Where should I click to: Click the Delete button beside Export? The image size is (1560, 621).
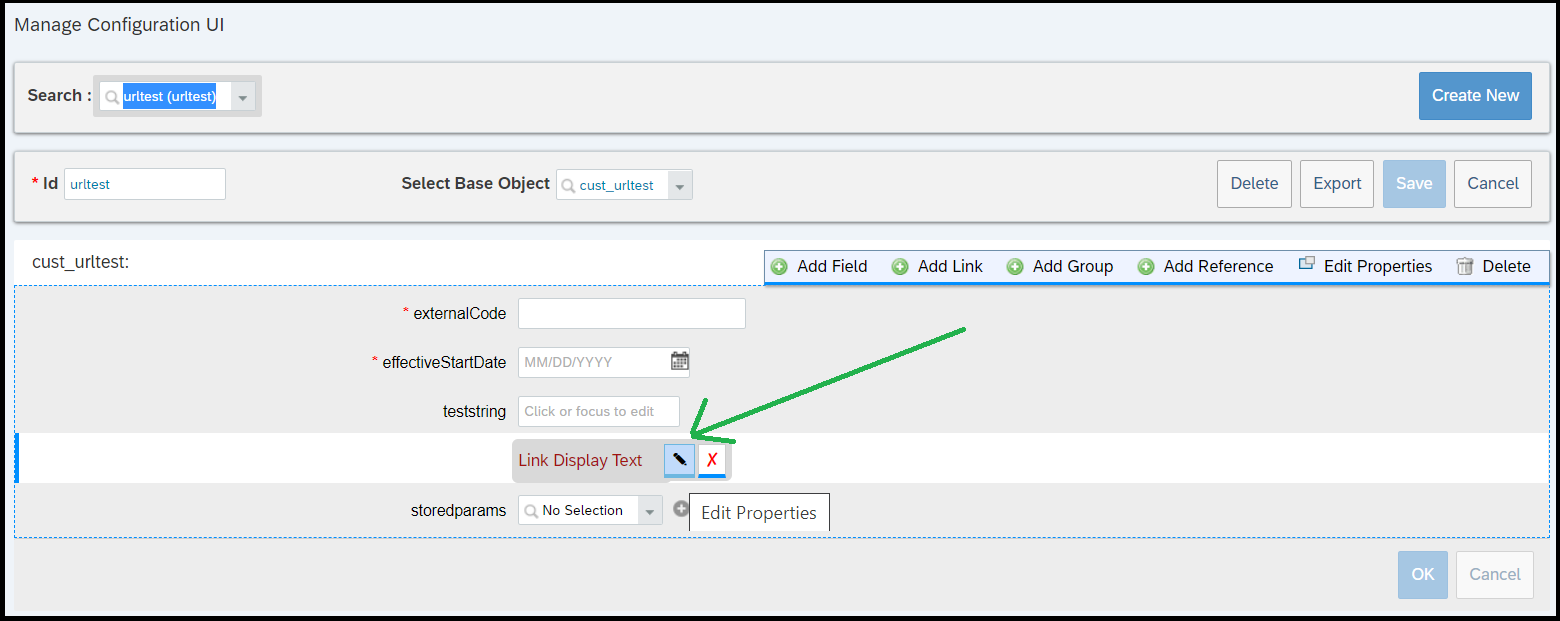1254,184
